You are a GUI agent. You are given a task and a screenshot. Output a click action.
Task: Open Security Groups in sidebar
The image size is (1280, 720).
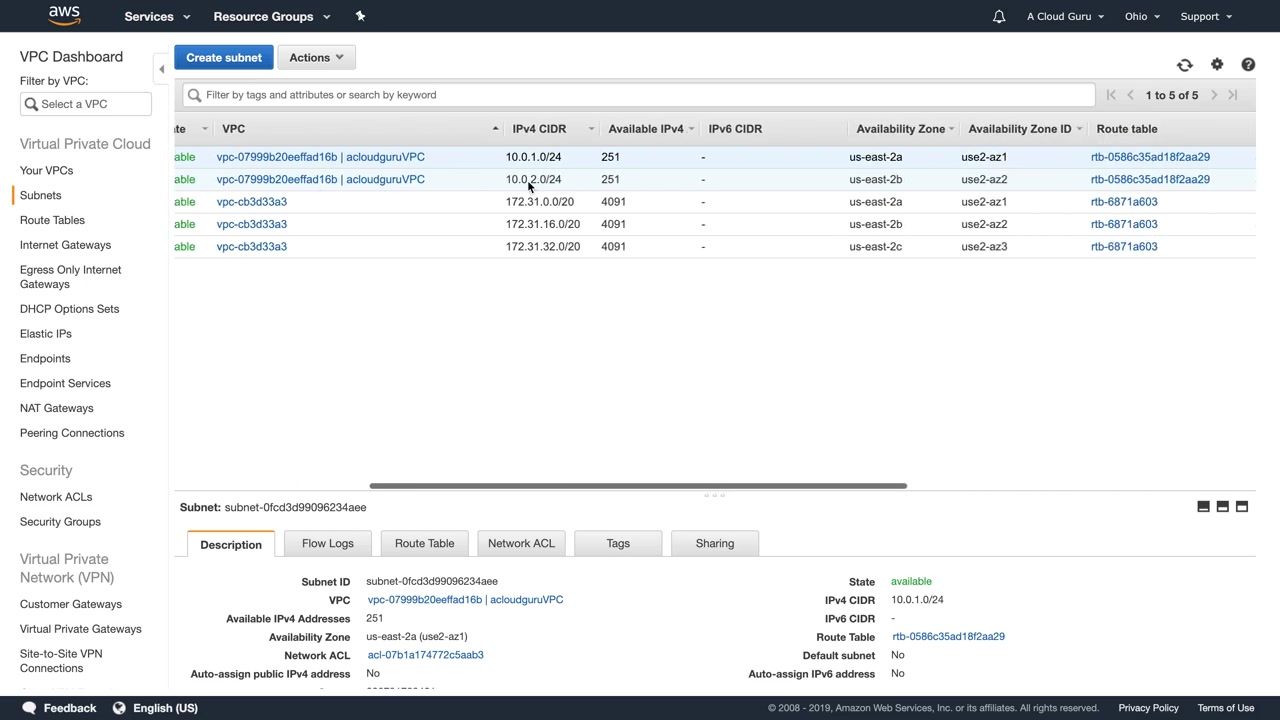coord(60,522)
